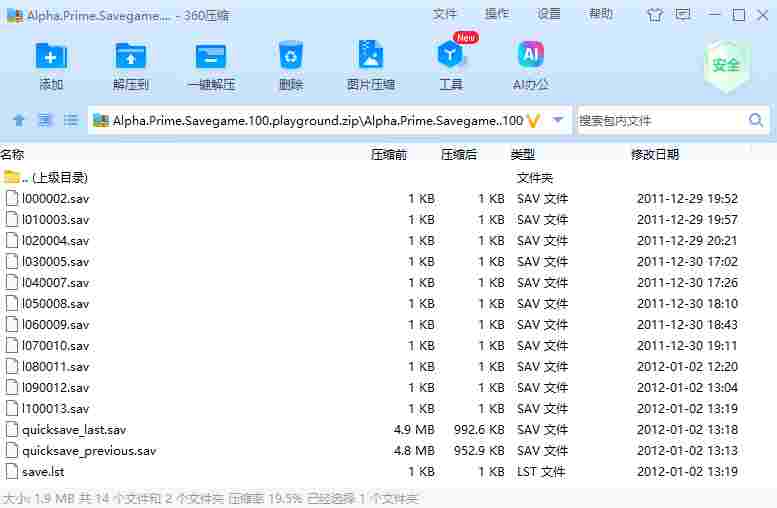The width and height of the screenshot is (777, 508).
Task: Select file l040007.sav
Action: point(56,282)
